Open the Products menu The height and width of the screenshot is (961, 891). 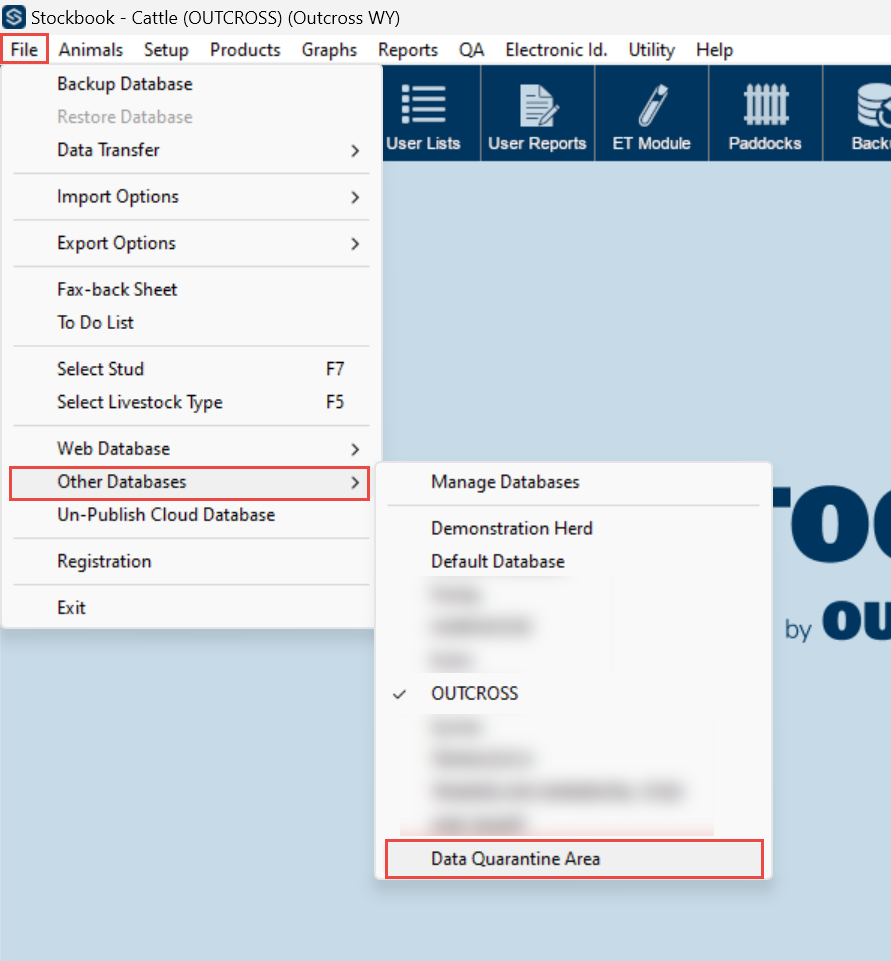point(245,49)
